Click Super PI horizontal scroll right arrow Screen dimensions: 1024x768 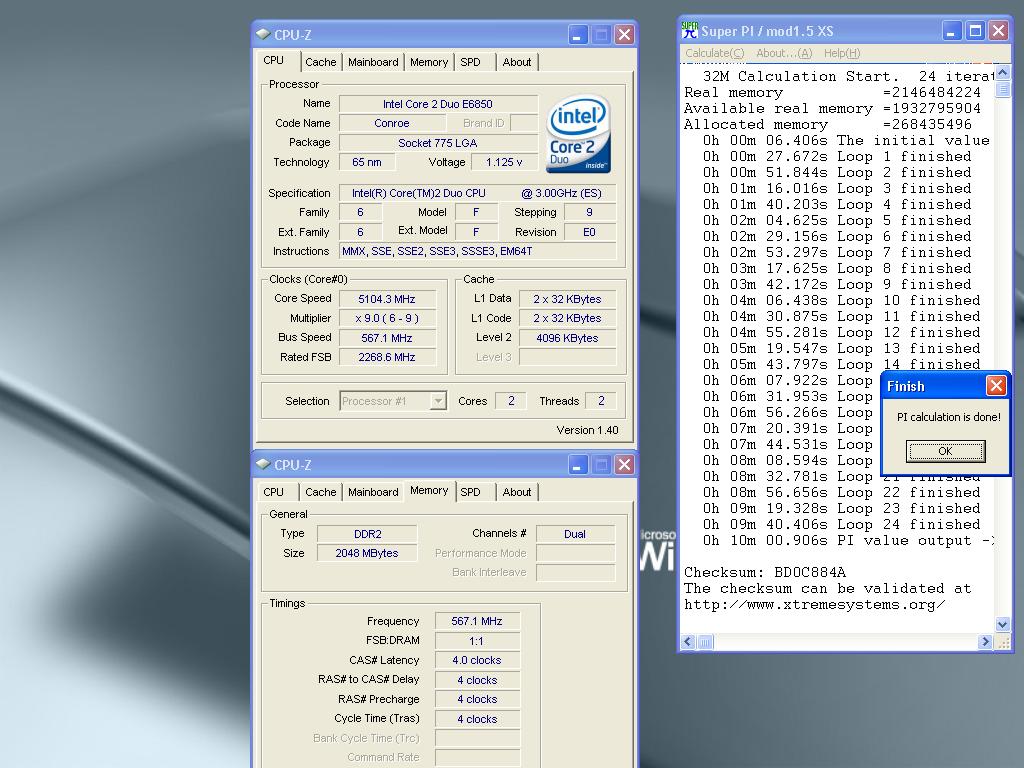pos(985,642)
